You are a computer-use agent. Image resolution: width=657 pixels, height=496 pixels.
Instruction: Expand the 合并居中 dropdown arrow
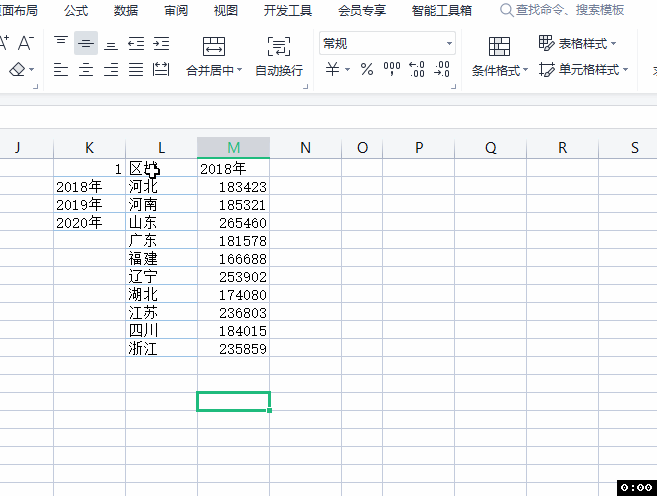240,70
